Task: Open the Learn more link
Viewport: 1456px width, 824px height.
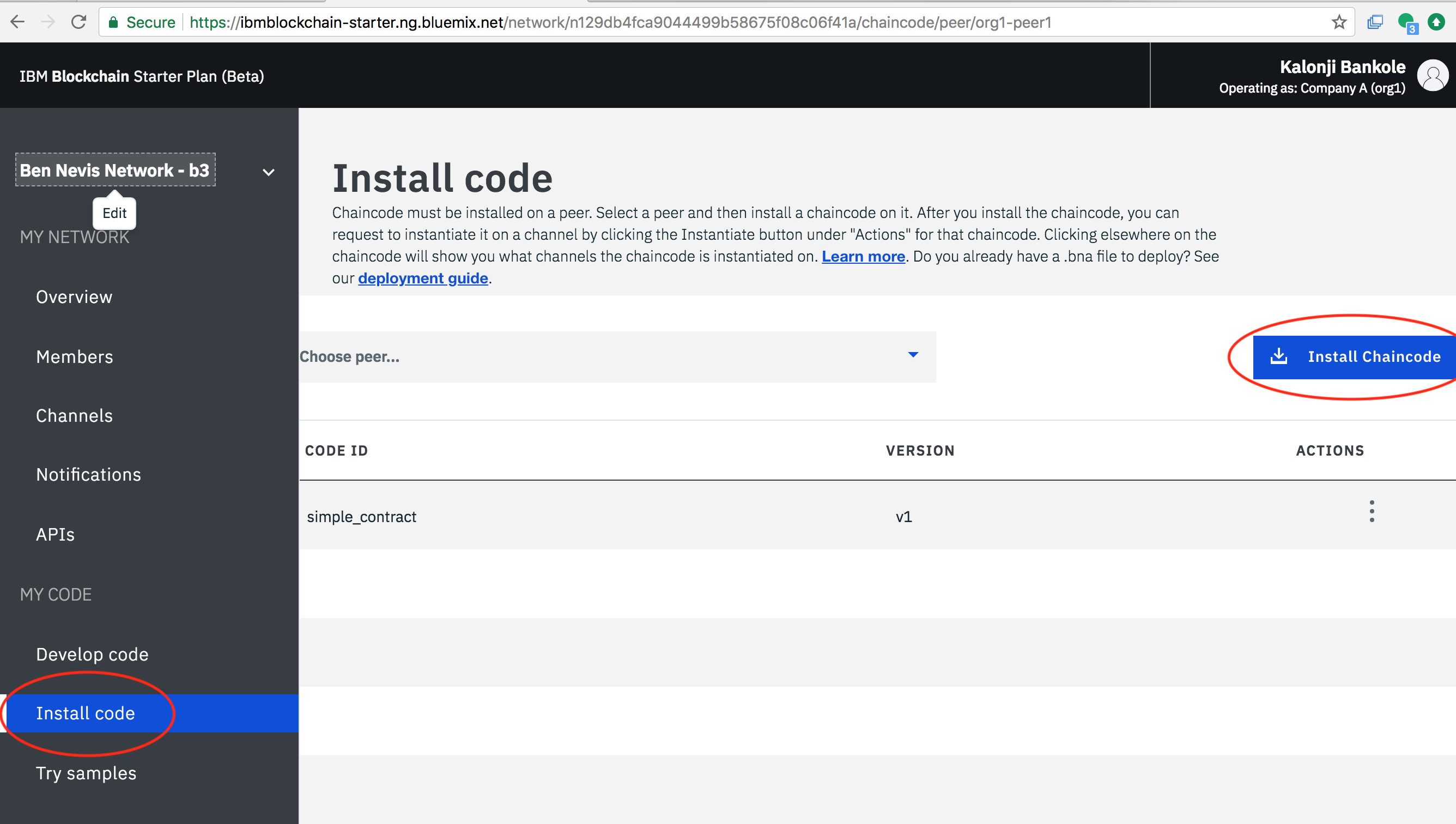Action: click(x=863, y=256)
